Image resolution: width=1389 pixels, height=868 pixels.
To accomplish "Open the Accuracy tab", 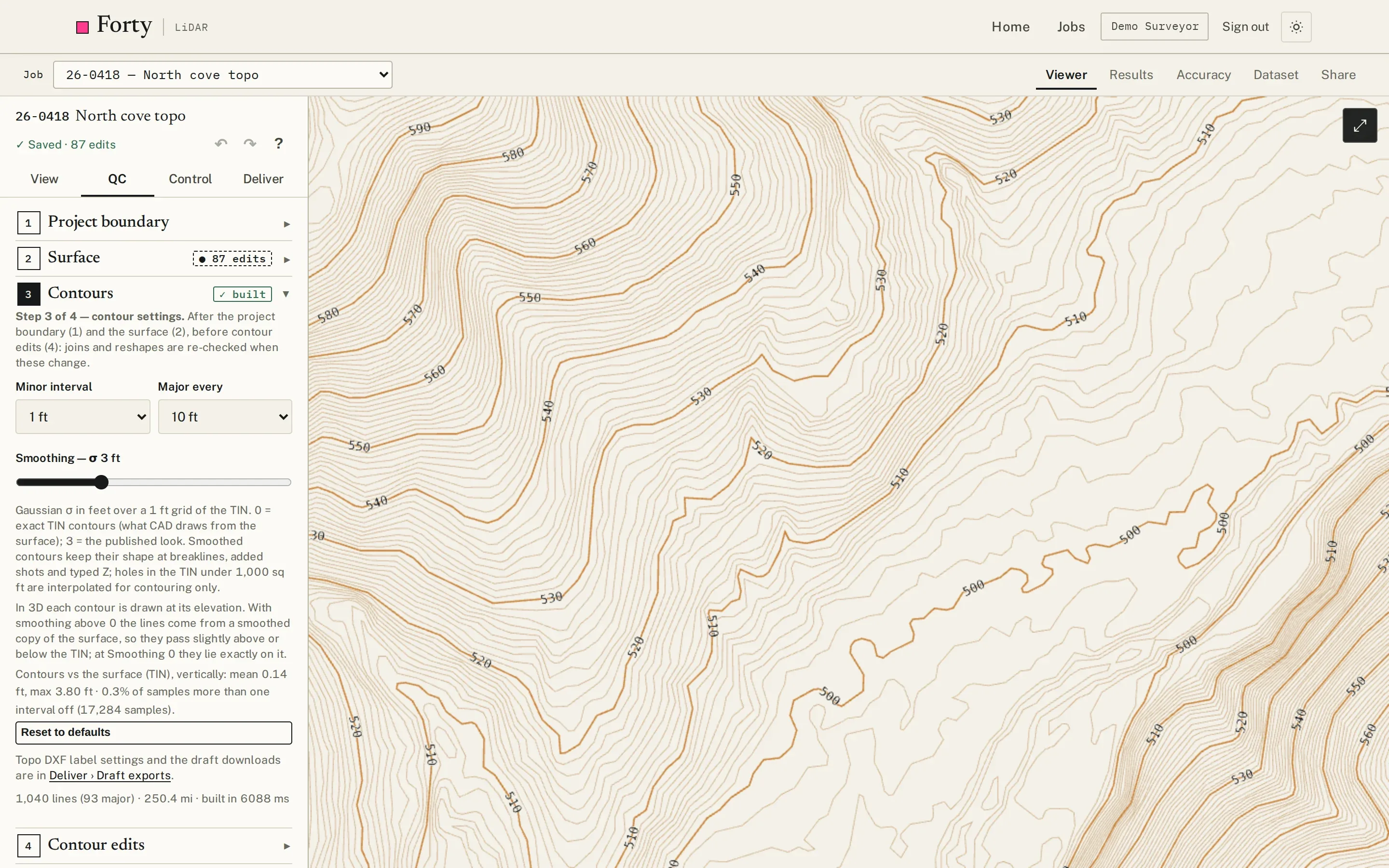I will [x=1204, y=75].
